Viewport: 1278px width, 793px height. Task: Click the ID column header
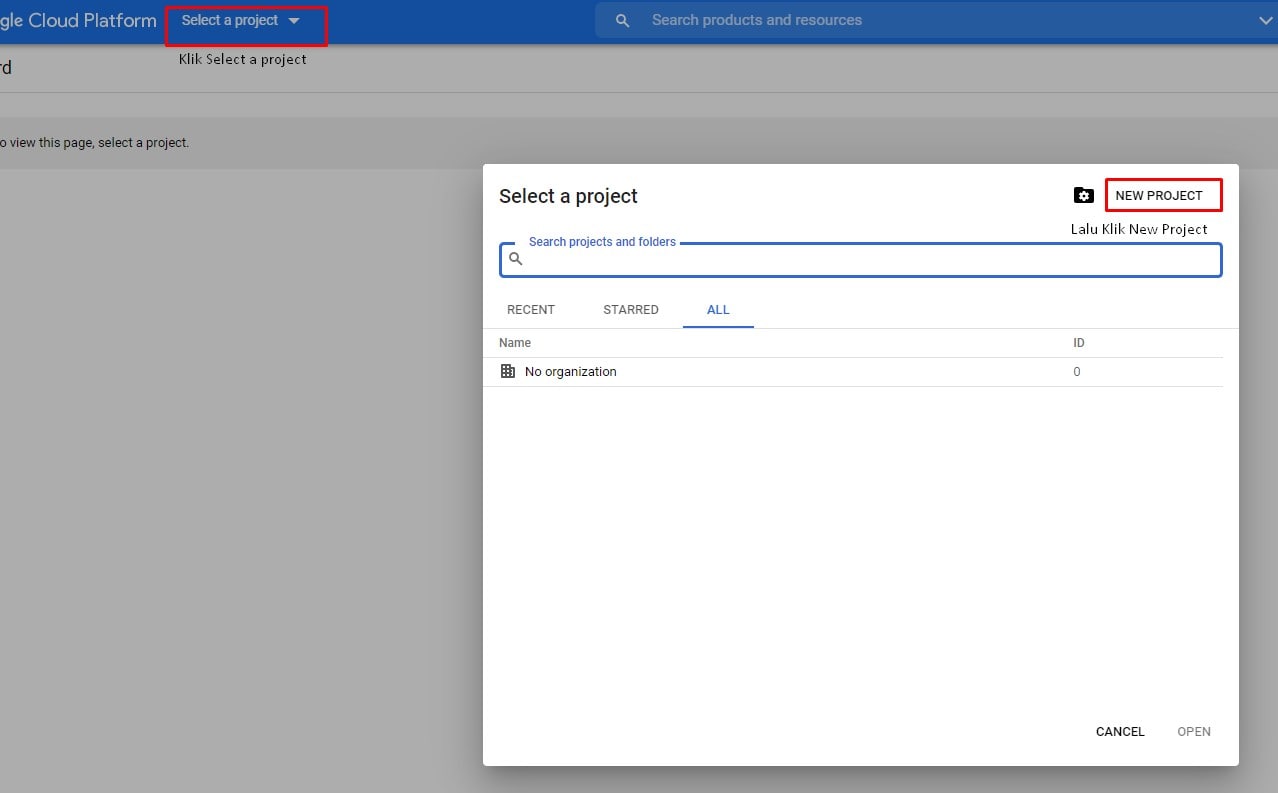pyautogui.click(x=1078, y=342)
